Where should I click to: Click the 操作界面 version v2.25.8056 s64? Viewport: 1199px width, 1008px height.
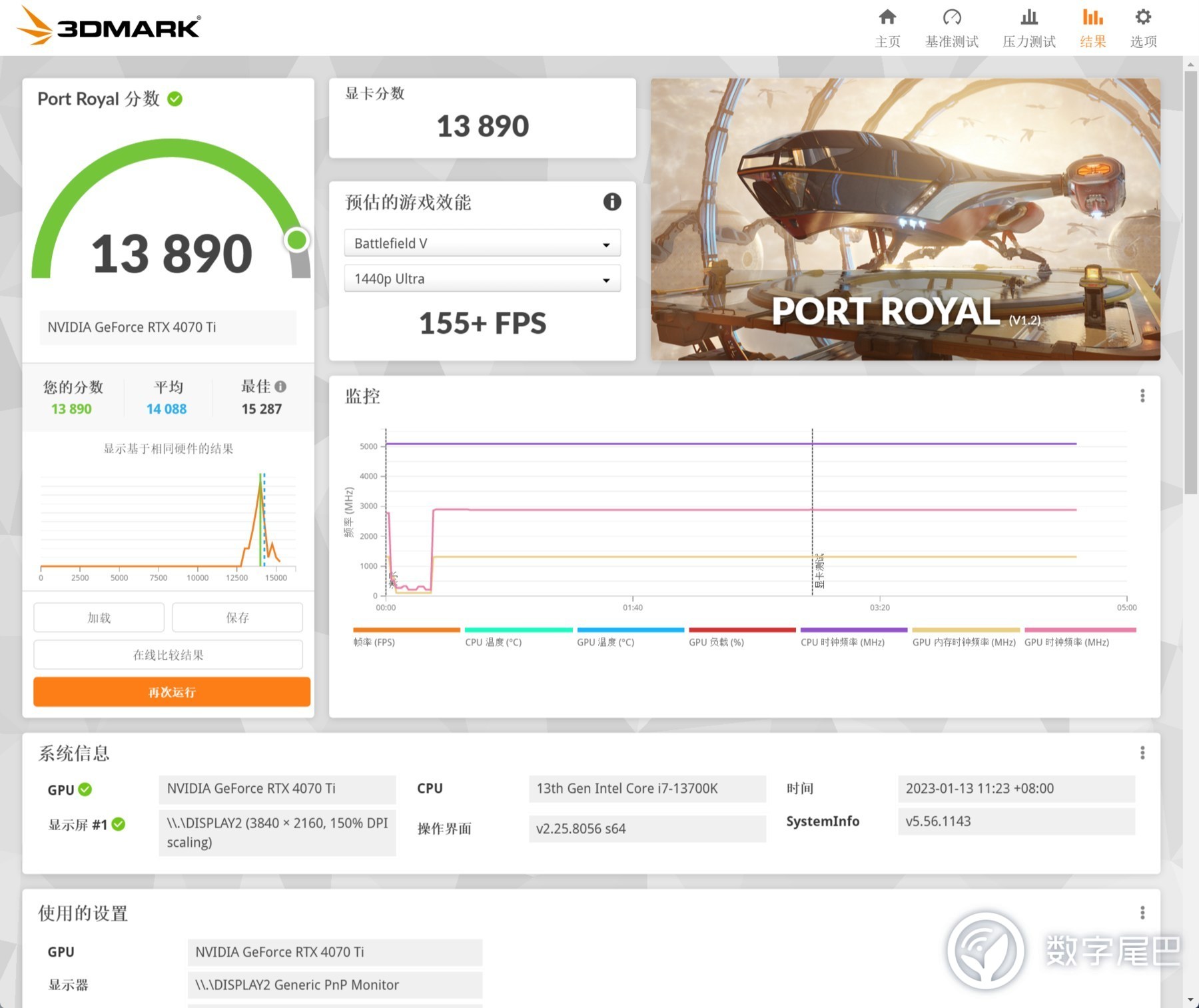[647, 829]
